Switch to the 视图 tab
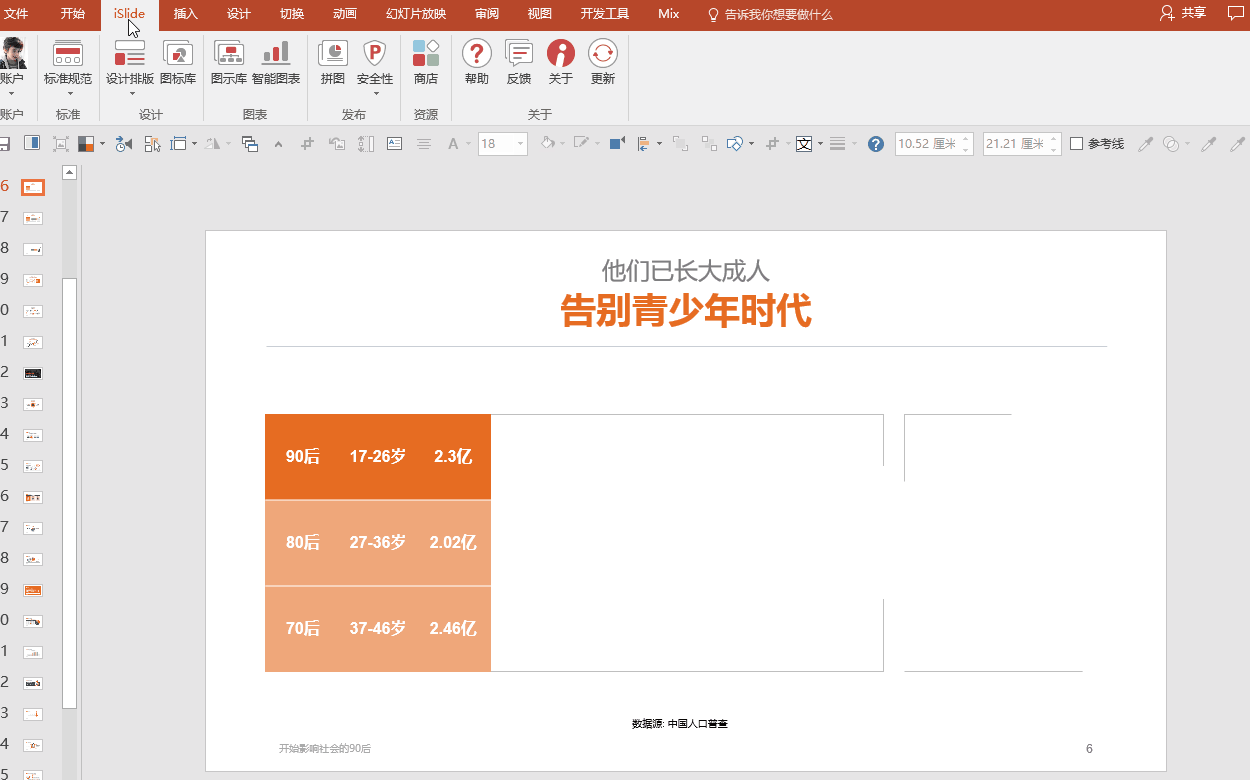1250x780 pixels. pos(540,14)
